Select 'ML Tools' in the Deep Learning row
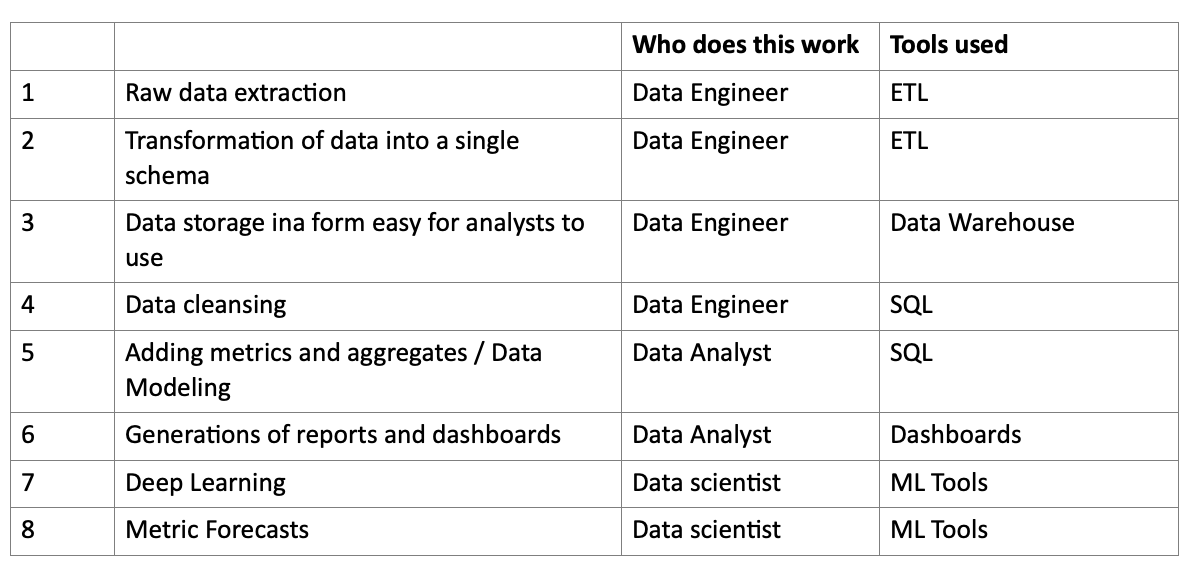This screenshot has height=576, width=1190. pyautogui.click(x=1028, y=483)
